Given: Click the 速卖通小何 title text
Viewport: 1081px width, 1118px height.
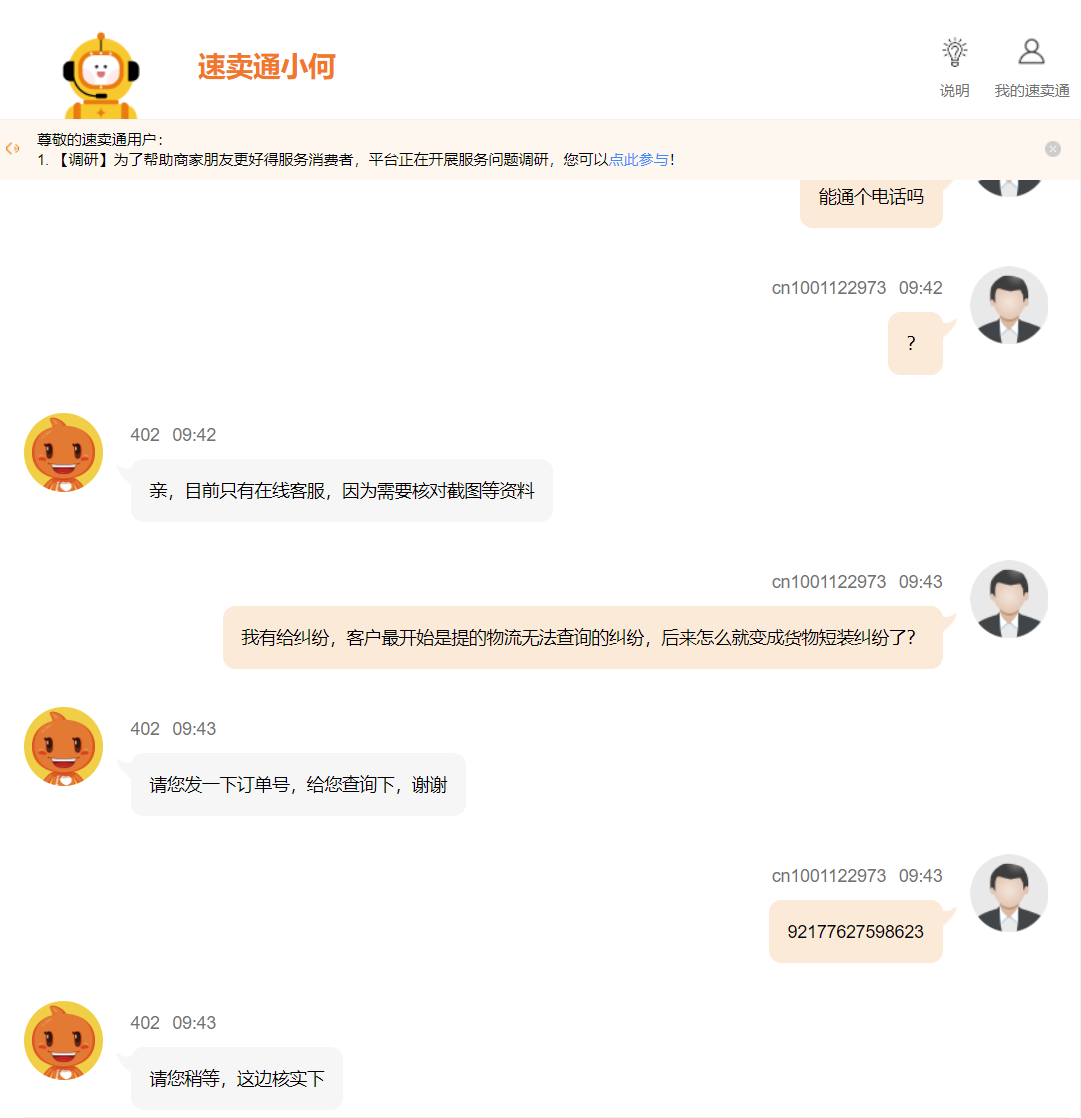Looking at the screenshot, I should click(266, 67).
